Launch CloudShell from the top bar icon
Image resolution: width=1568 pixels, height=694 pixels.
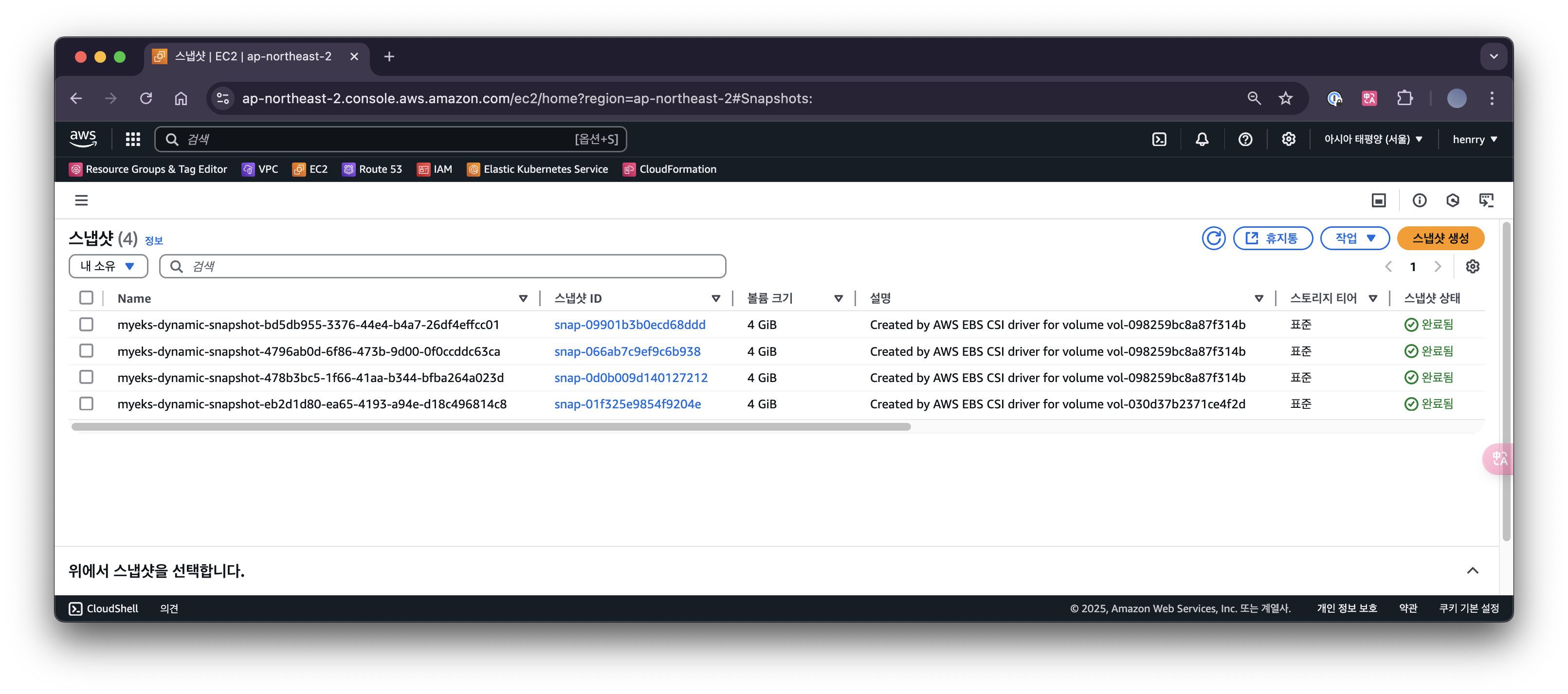pos(1159,139)
